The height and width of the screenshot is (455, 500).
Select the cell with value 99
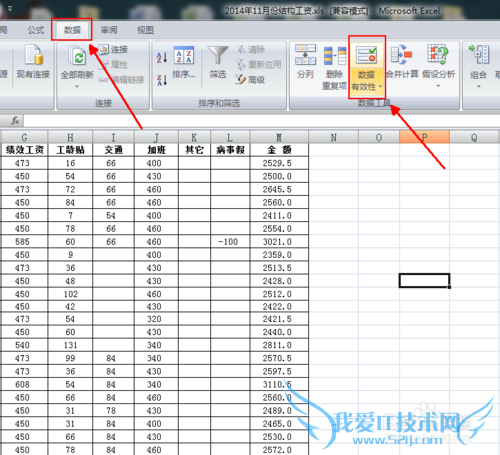(x=70, y=358)
